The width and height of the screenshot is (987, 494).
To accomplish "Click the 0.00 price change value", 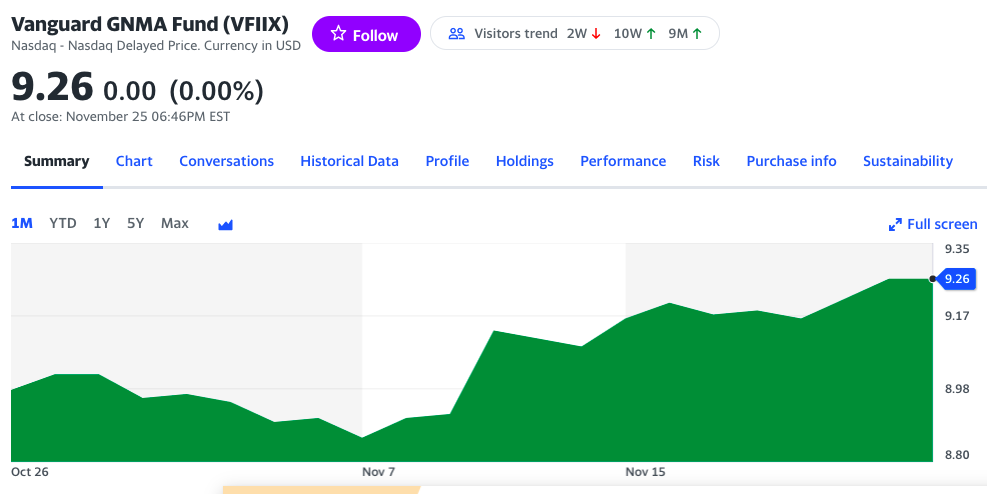I will pyautogui.click(x=129, y=91).
